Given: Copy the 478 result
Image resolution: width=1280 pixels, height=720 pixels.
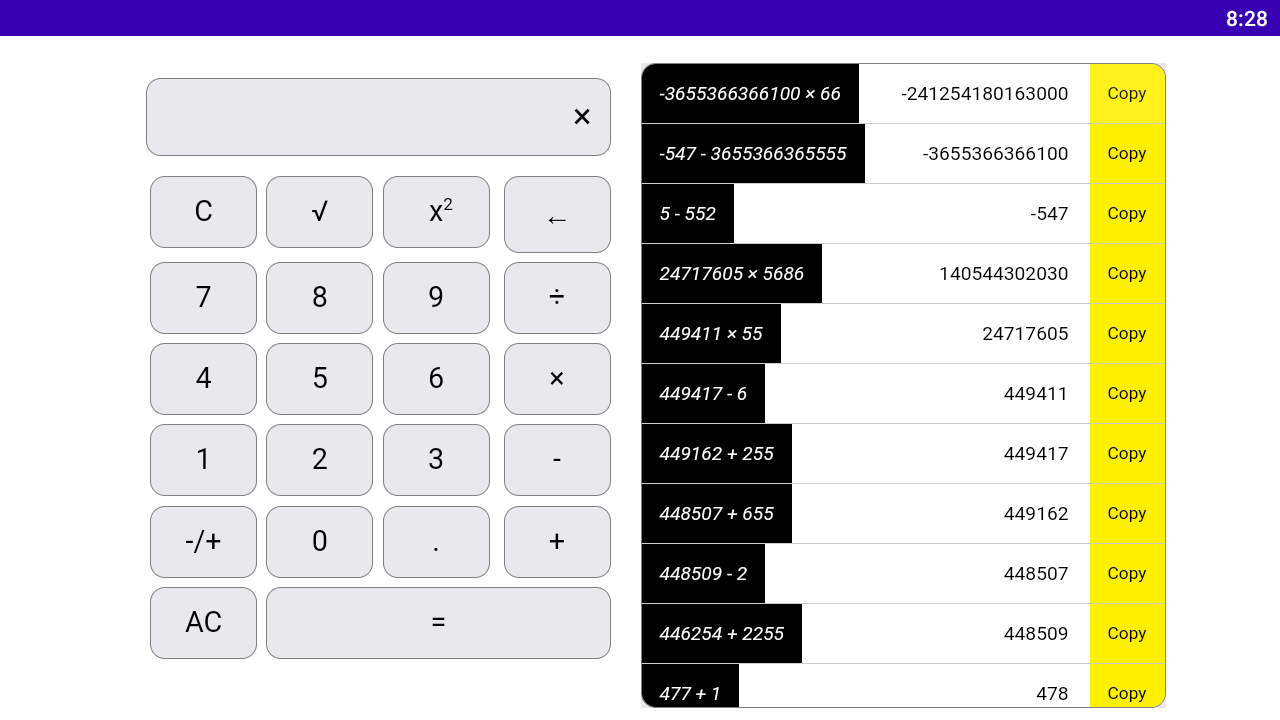Looking at the screenshot, I should (1127, 693).
